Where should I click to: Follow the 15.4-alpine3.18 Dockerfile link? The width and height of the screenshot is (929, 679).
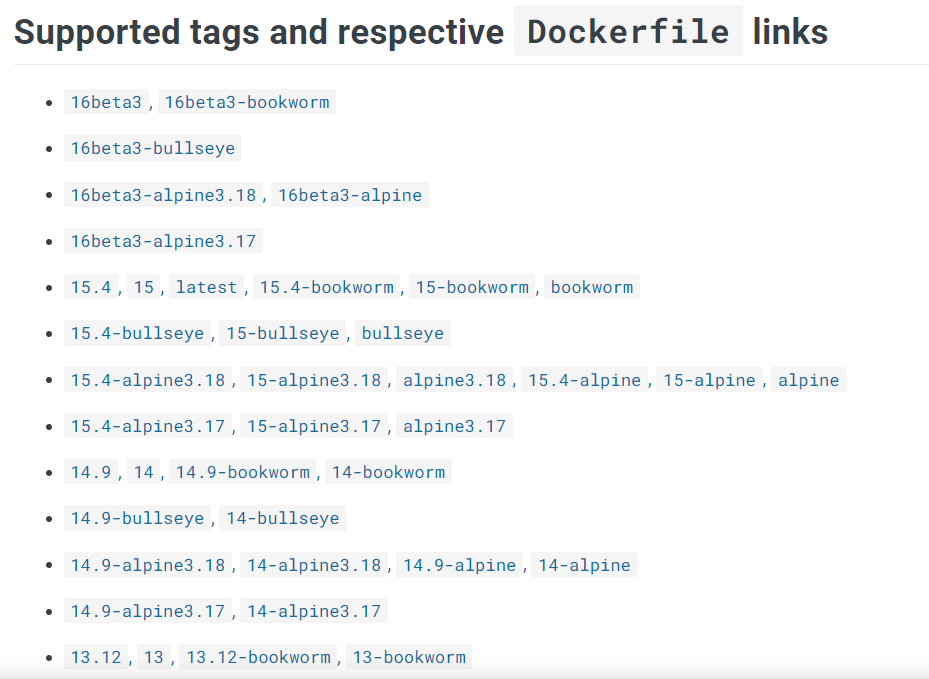pos(148,380)
